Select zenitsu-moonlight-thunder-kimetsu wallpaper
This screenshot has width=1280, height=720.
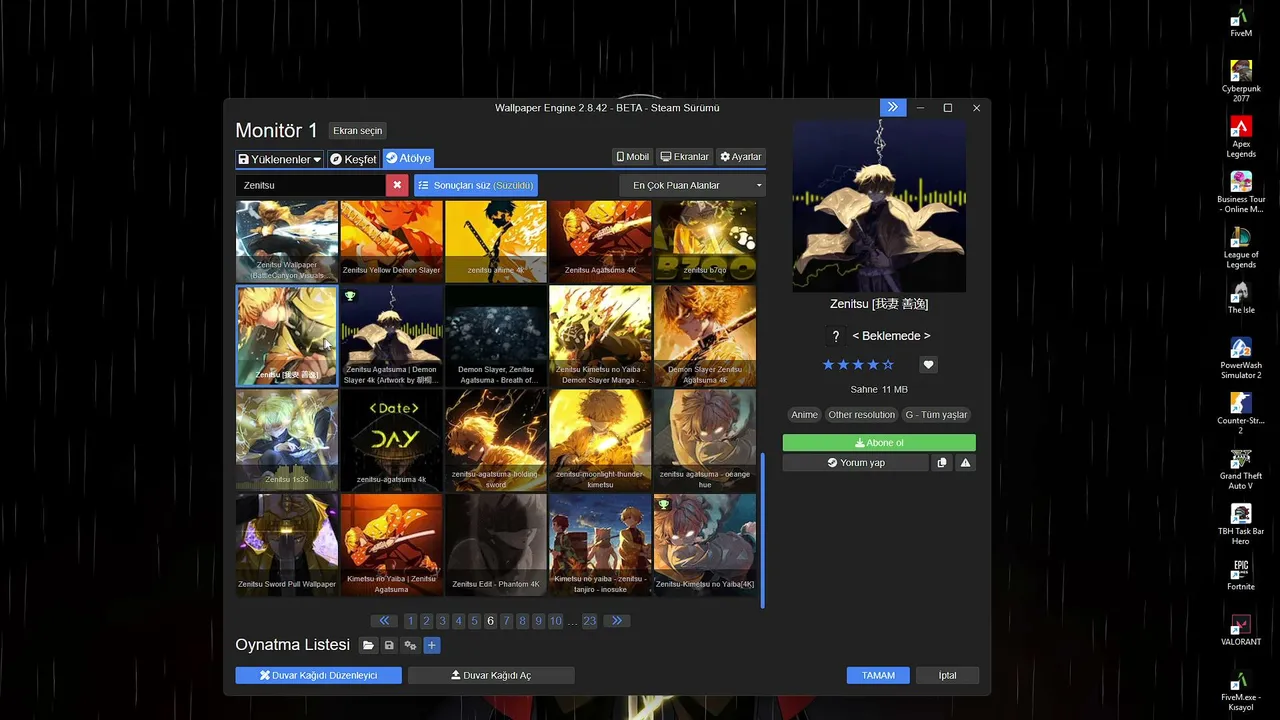tap(600, 440)
